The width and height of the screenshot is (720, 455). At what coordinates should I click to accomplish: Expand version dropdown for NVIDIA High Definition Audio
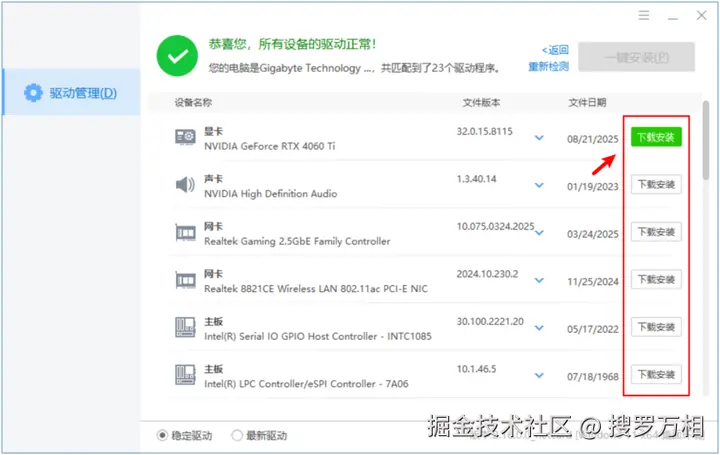pyautogui.click(x=540, y=185)
